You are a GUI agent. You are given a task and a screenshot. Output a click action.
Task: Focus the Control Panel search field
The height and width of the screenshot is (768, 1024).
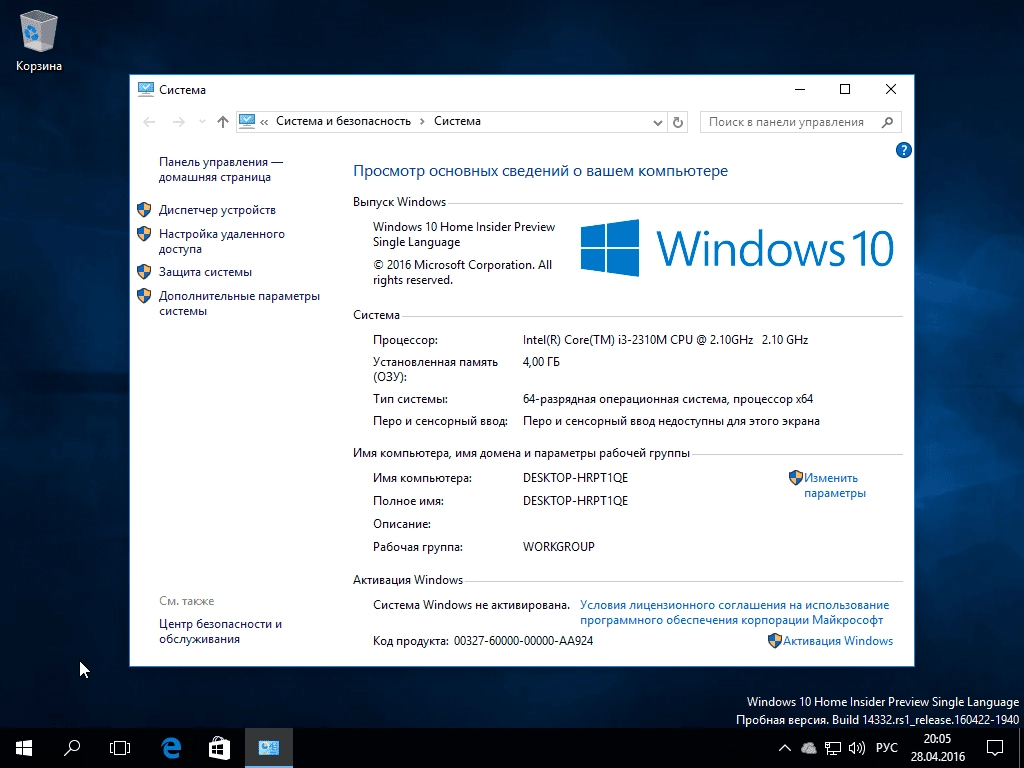800,122
